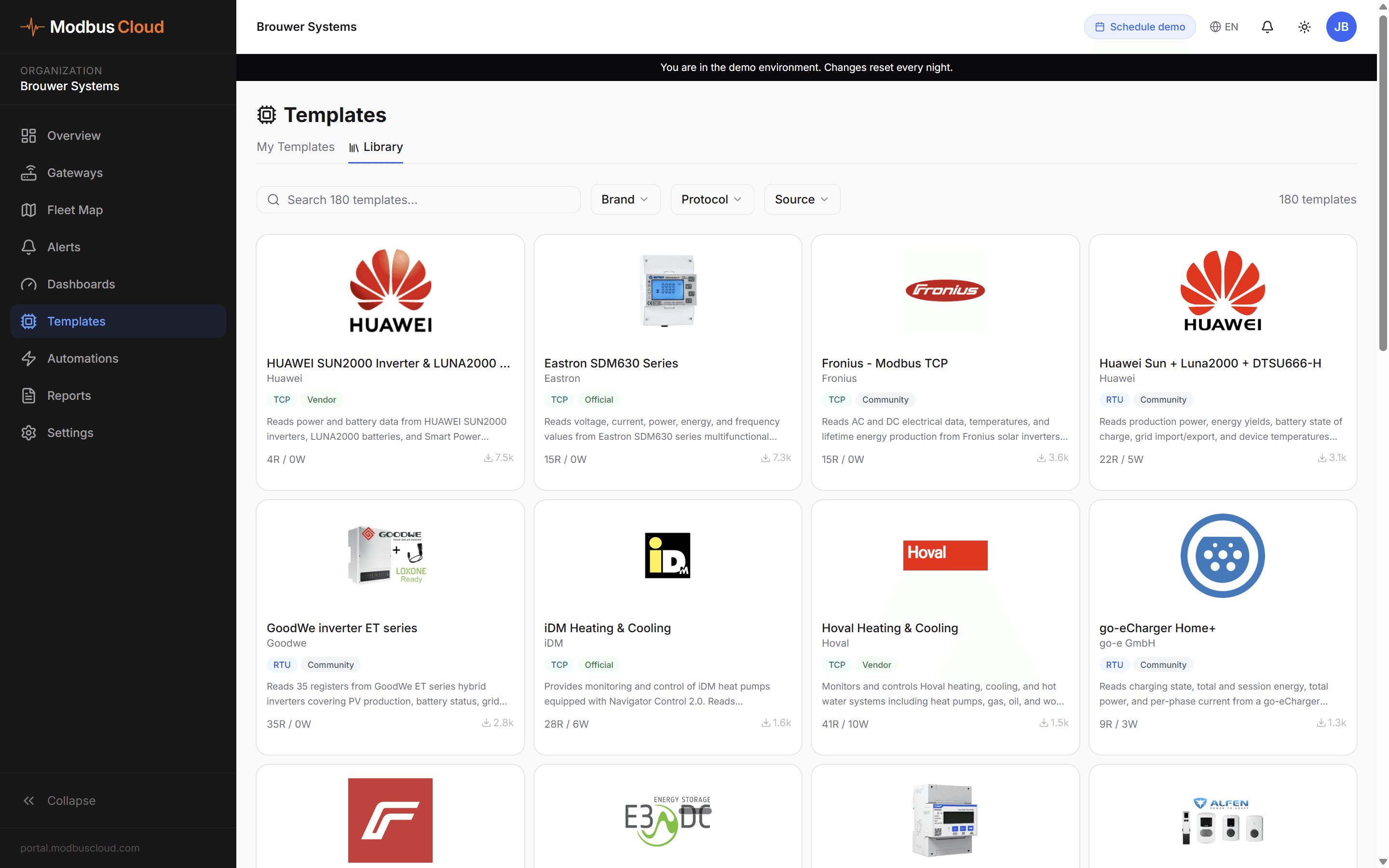Open the JB user avatar menu

[1341, 27]
